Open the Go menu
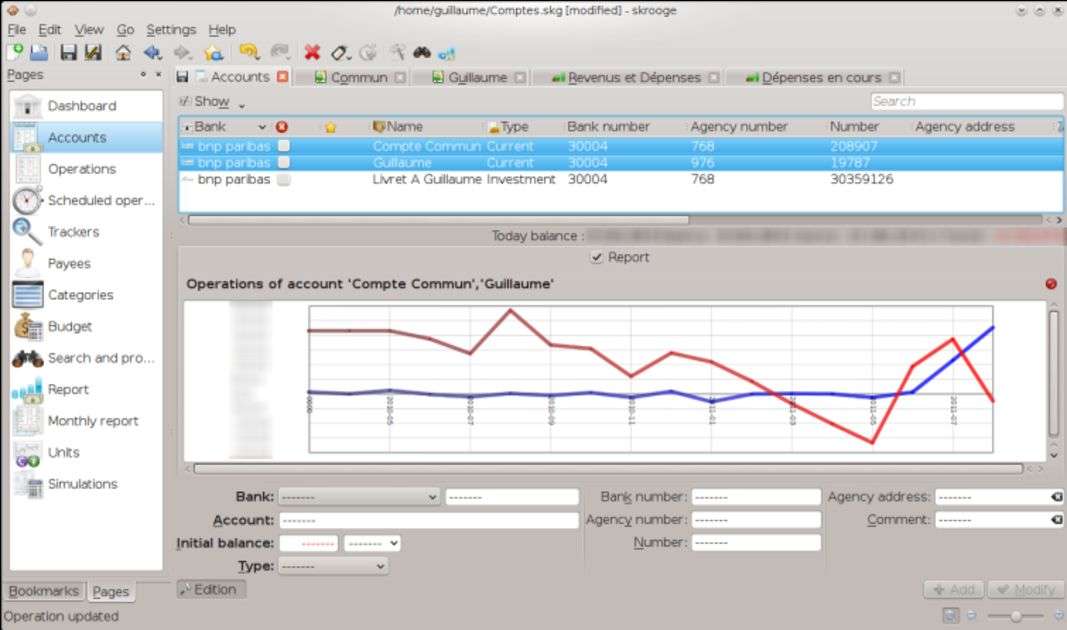 [125, 30]
